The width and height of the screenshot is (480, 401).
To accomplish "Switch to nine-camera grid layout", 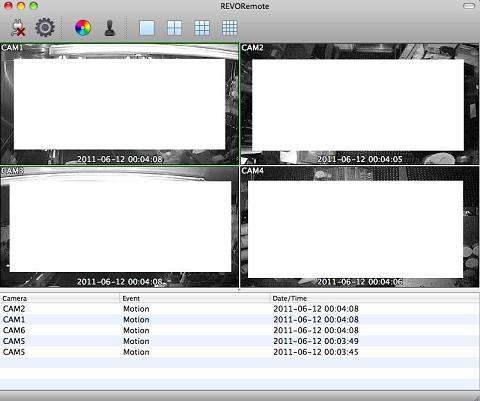I will 202,28.
